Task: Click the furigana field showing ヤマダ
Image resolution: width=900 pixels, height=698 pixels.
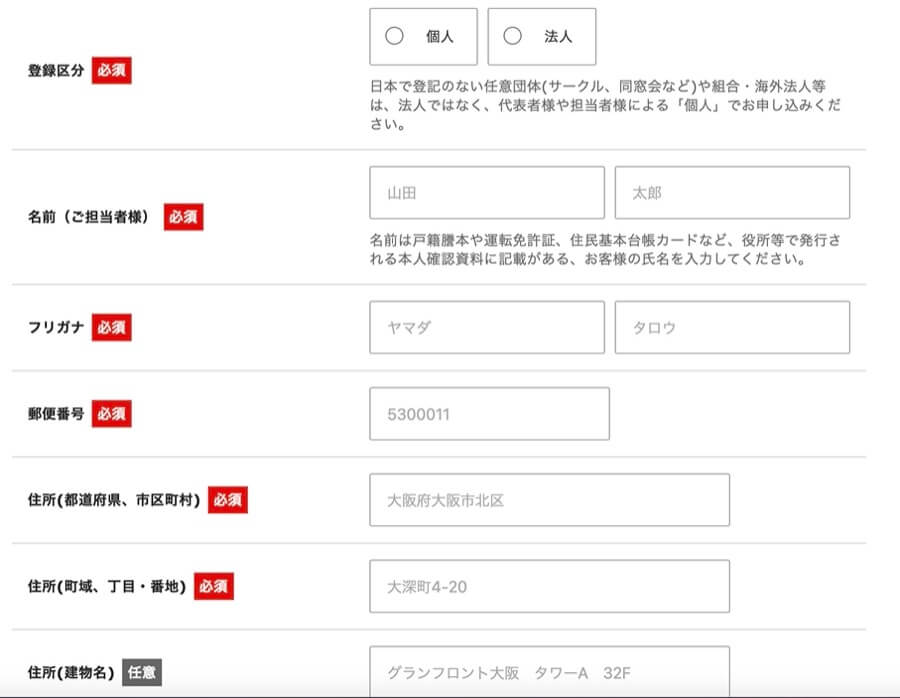Action: point(486,327)
